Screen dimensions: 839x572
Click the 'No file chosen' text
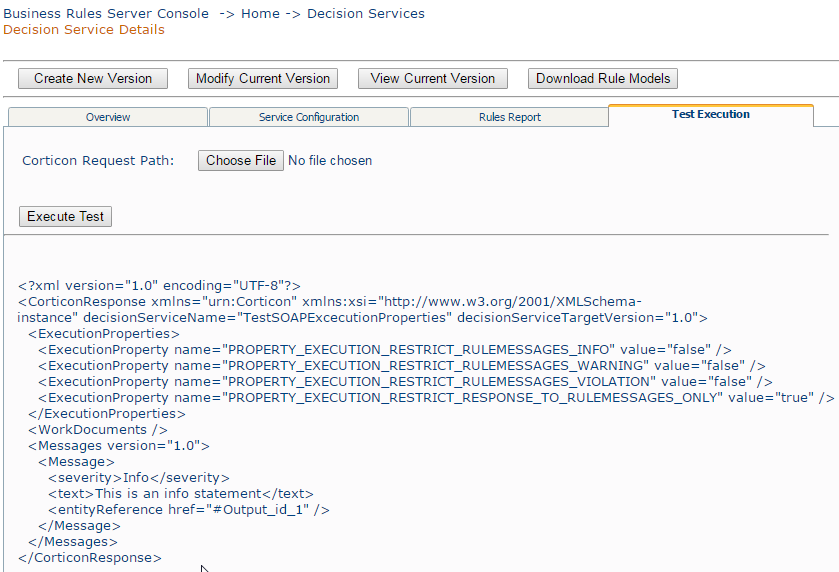tap(330, 161)
